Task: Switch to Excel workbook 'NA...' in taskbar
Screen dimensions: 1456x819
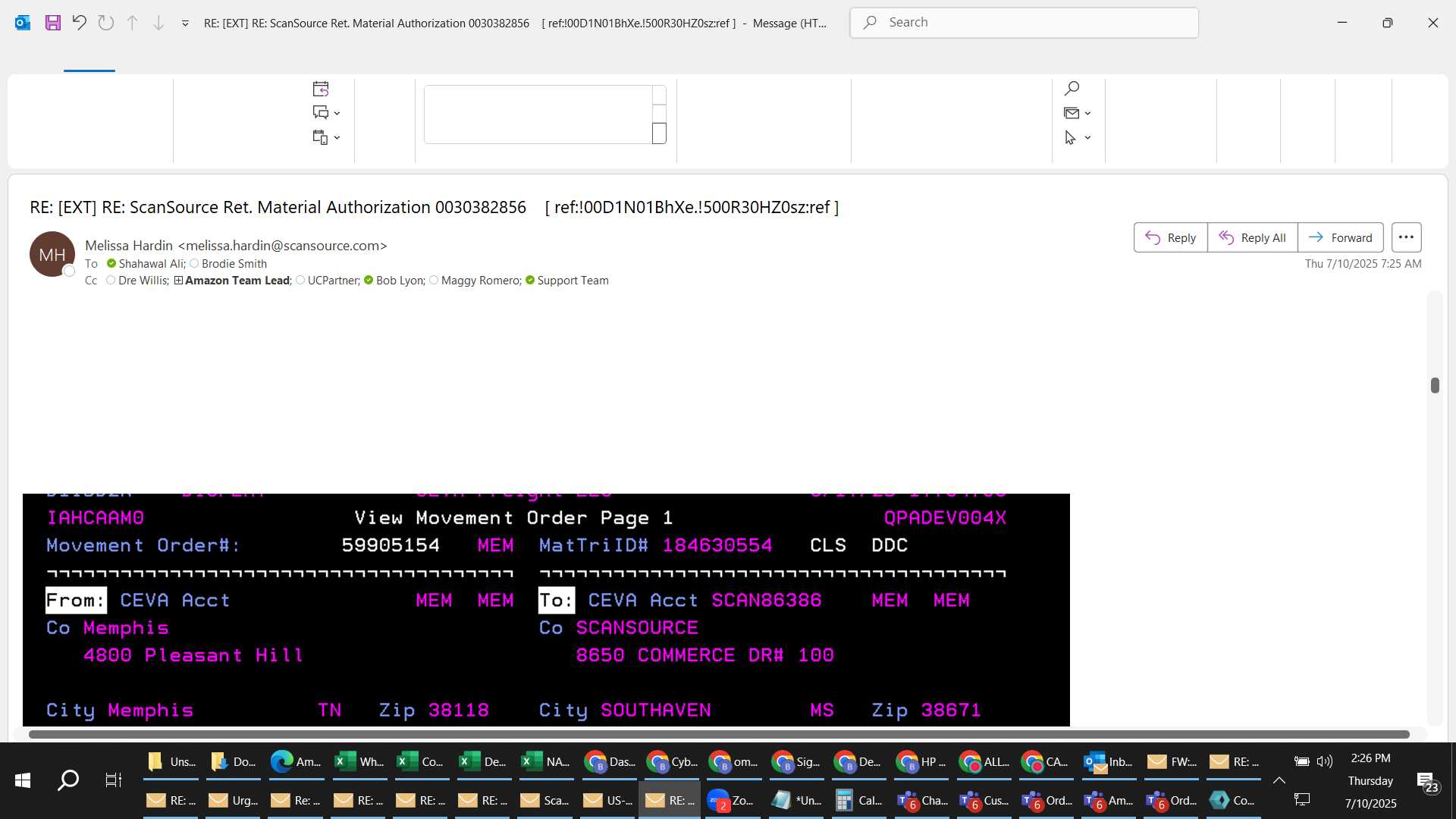Action: [x=546, y=761]
